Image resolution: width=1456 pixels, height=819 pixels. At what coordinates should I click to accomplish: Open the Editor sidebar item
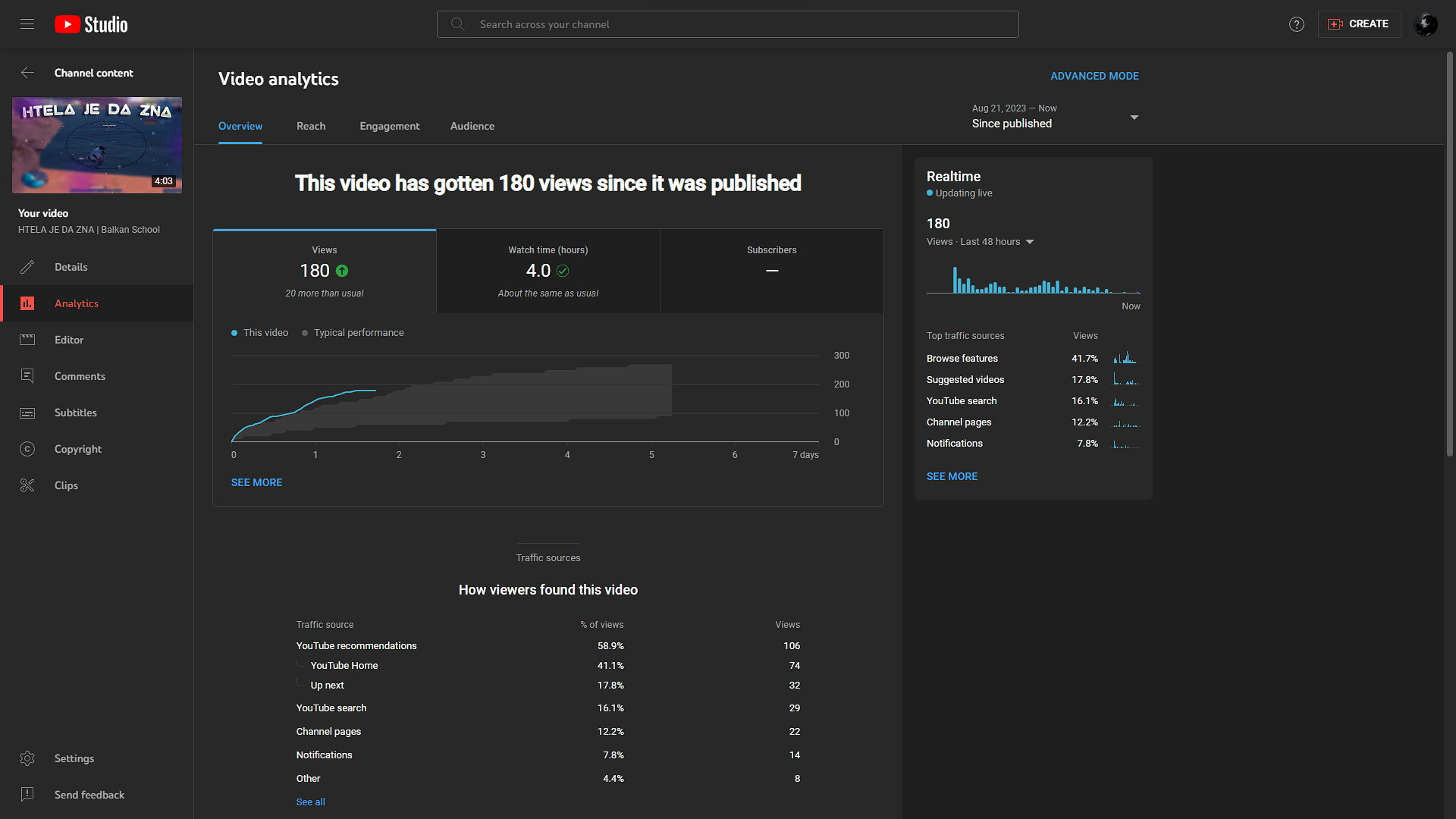(x=97, y=340)
